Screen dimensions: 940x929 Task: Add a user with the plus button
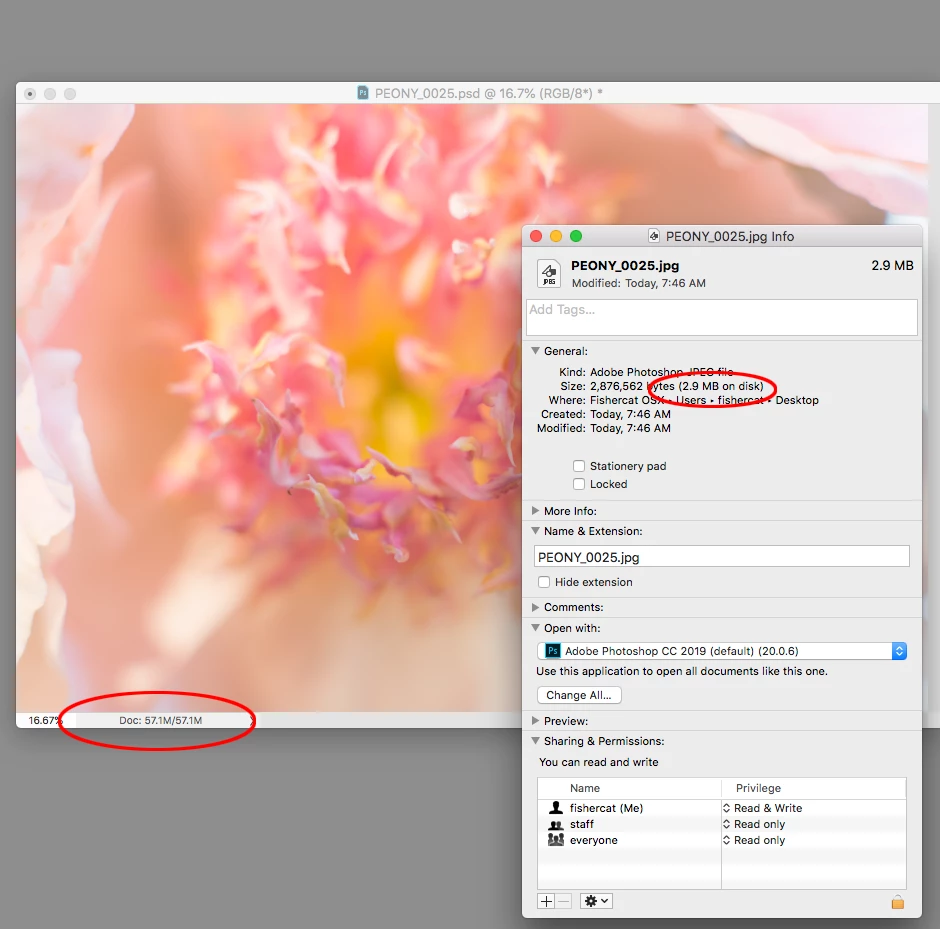click(x=546, y=901)
